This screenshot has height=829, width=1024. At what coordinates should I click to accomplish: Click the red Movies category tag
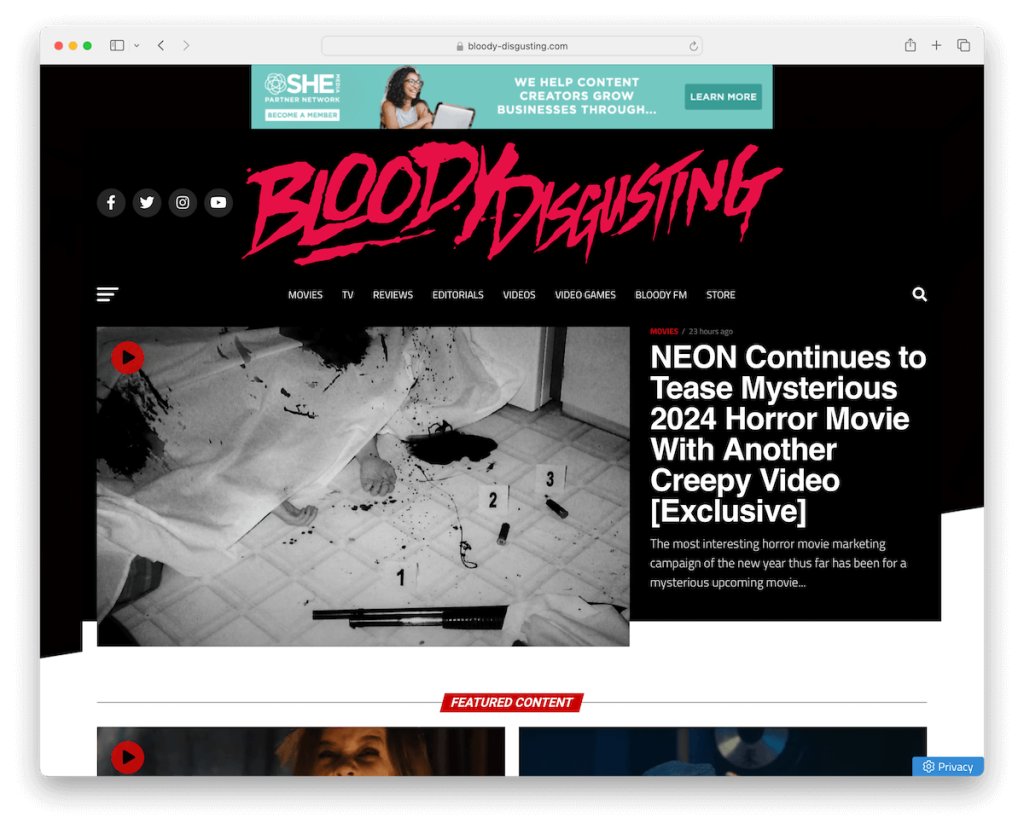[664, 331]
